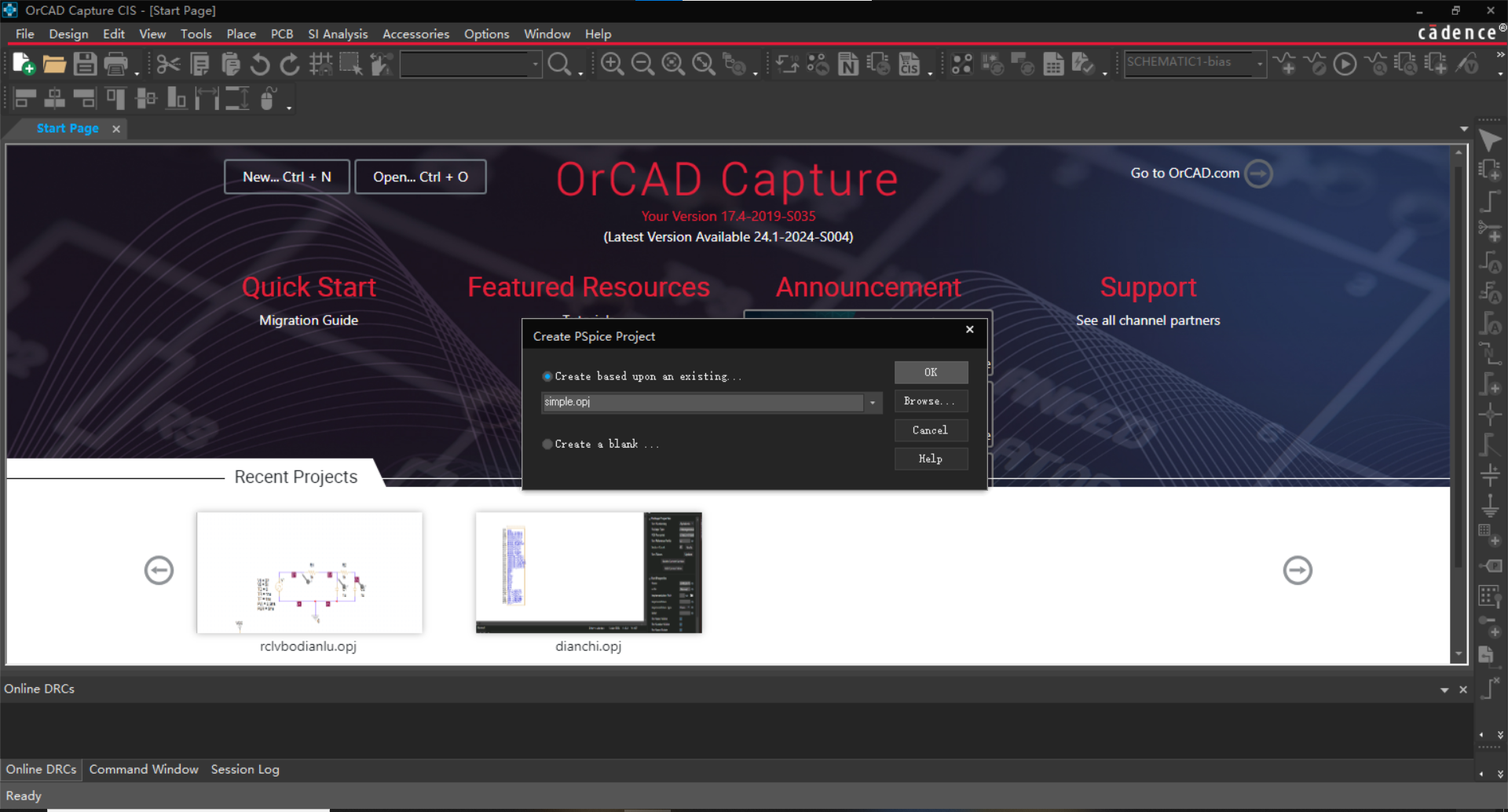Image resolution: width=1508 pixels, height=812 pixels.
Task: Select the Place ground tool in right toolbar
Action: [1490, 505]
